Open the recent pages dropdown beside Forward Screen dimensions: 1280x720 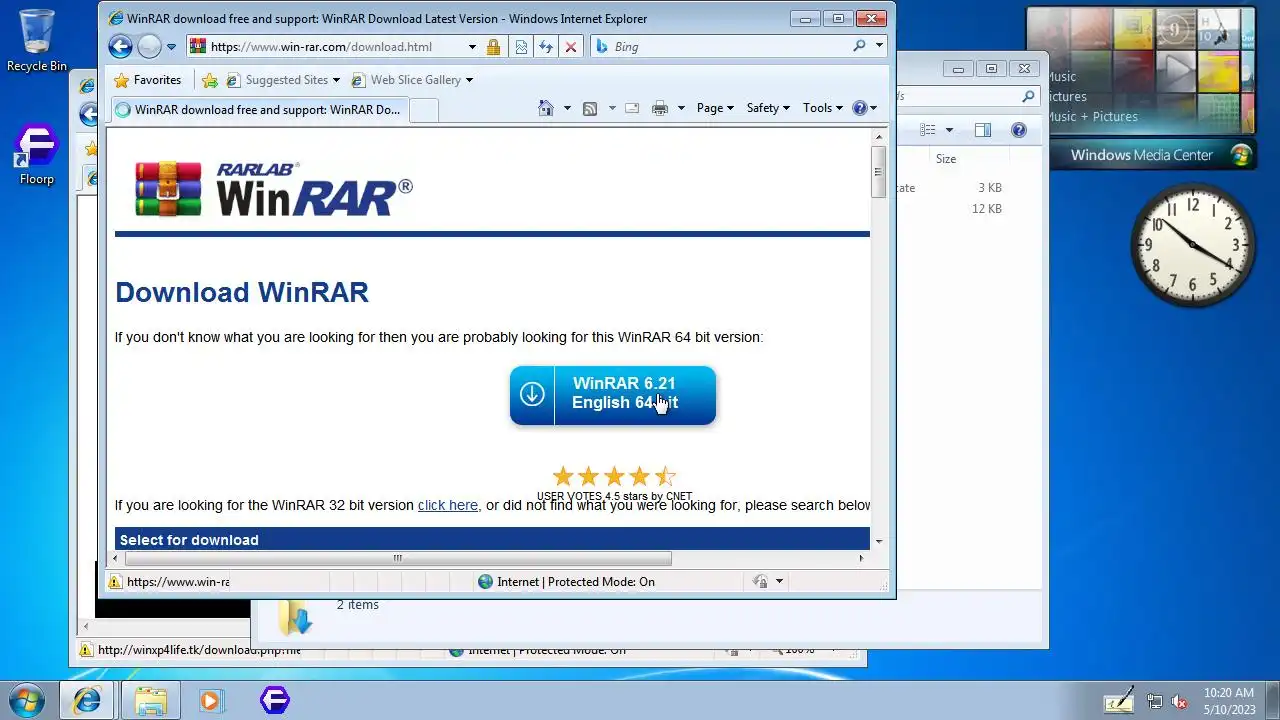172,47
